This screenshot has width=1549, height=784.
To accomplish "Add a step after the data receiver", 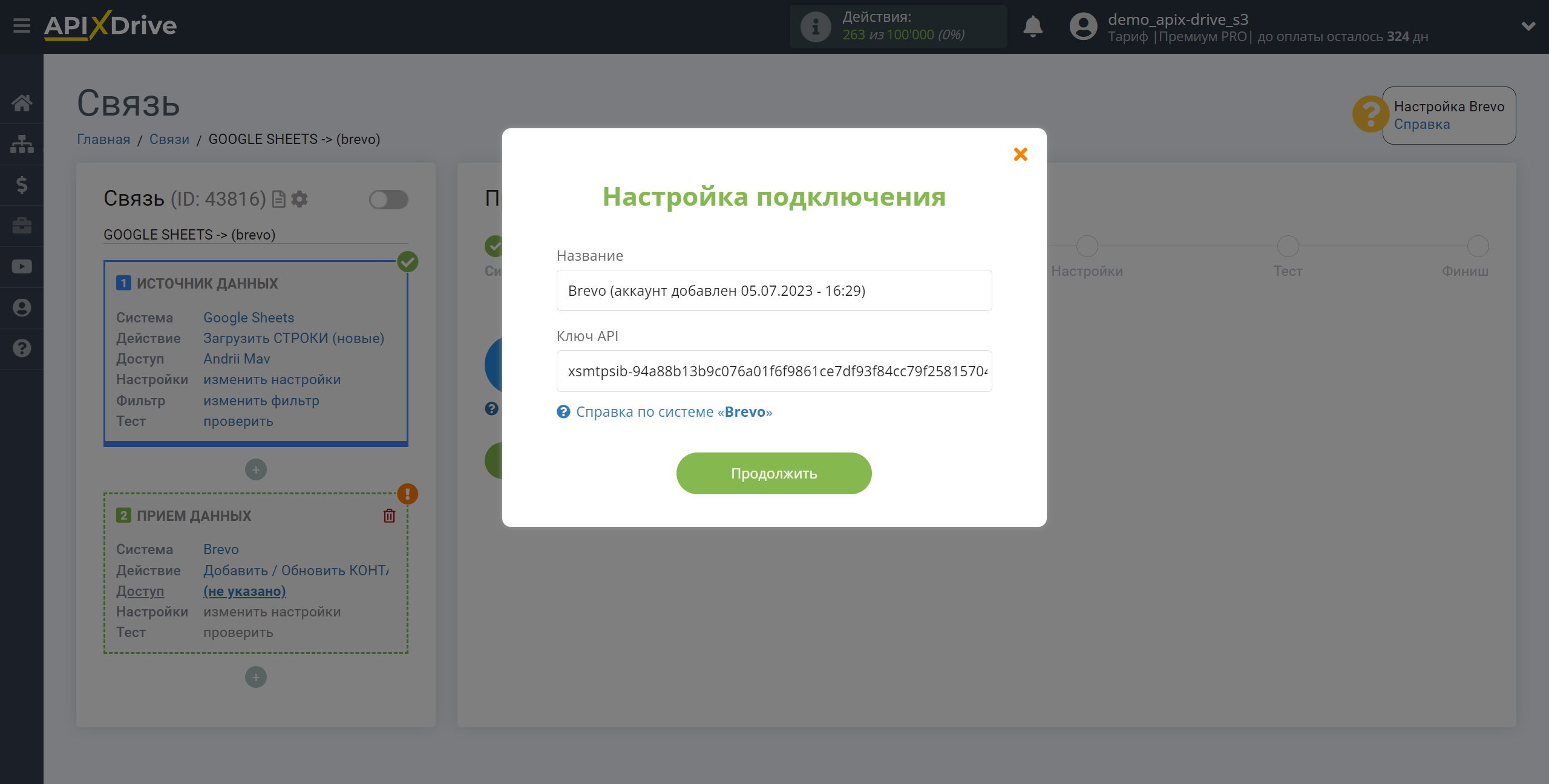I will point(256,678).
